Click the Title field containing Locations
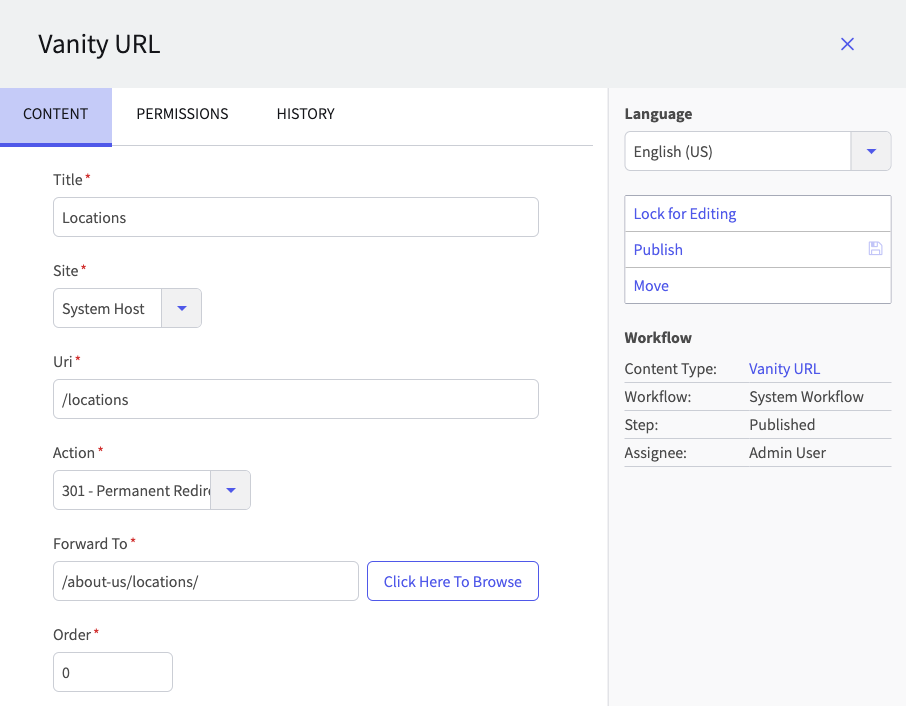This screenshot has width=906, height=706. [x=295, y=217]
